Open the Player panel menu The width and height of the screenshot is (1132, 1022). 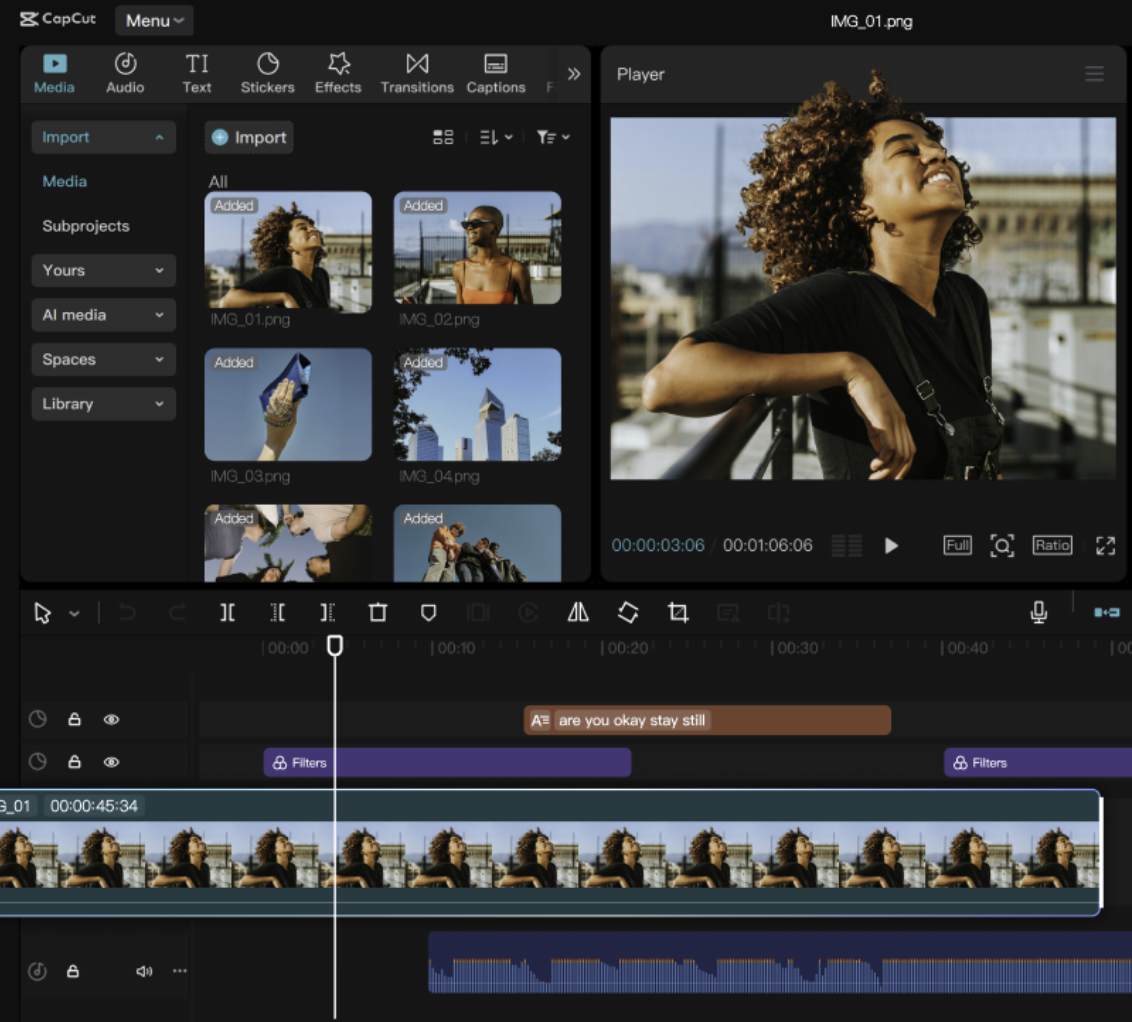click(1094, 74)
